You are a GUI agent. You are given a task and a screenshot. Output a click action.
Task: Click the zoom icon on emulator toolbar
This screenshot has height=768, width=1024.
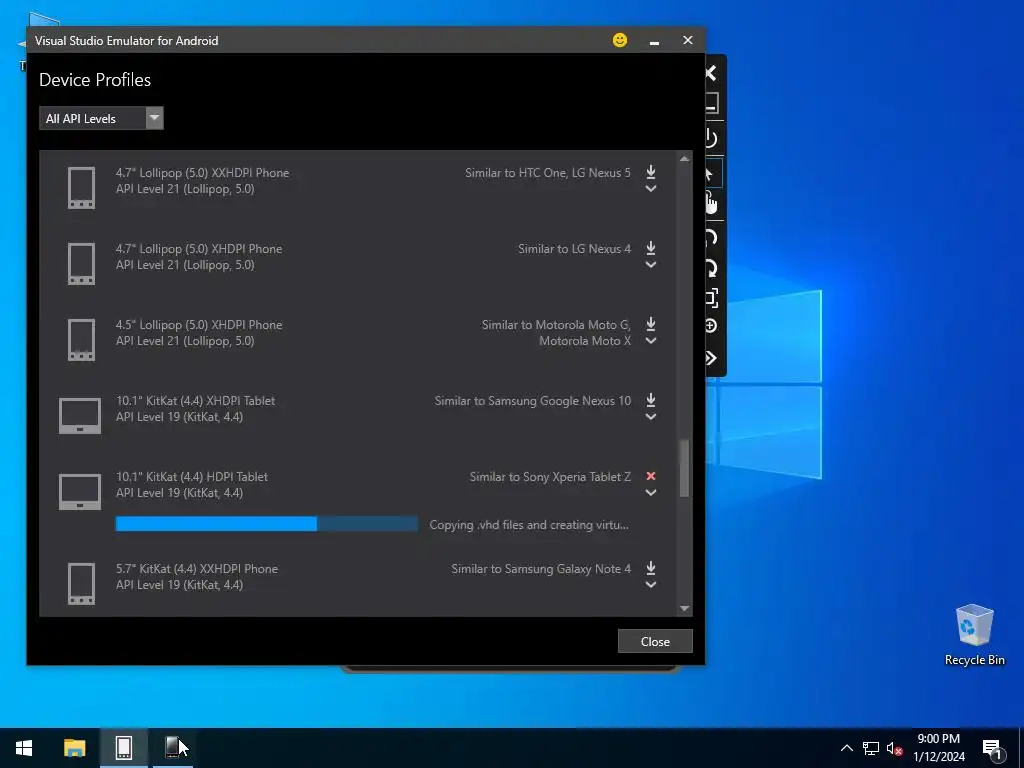711,326
